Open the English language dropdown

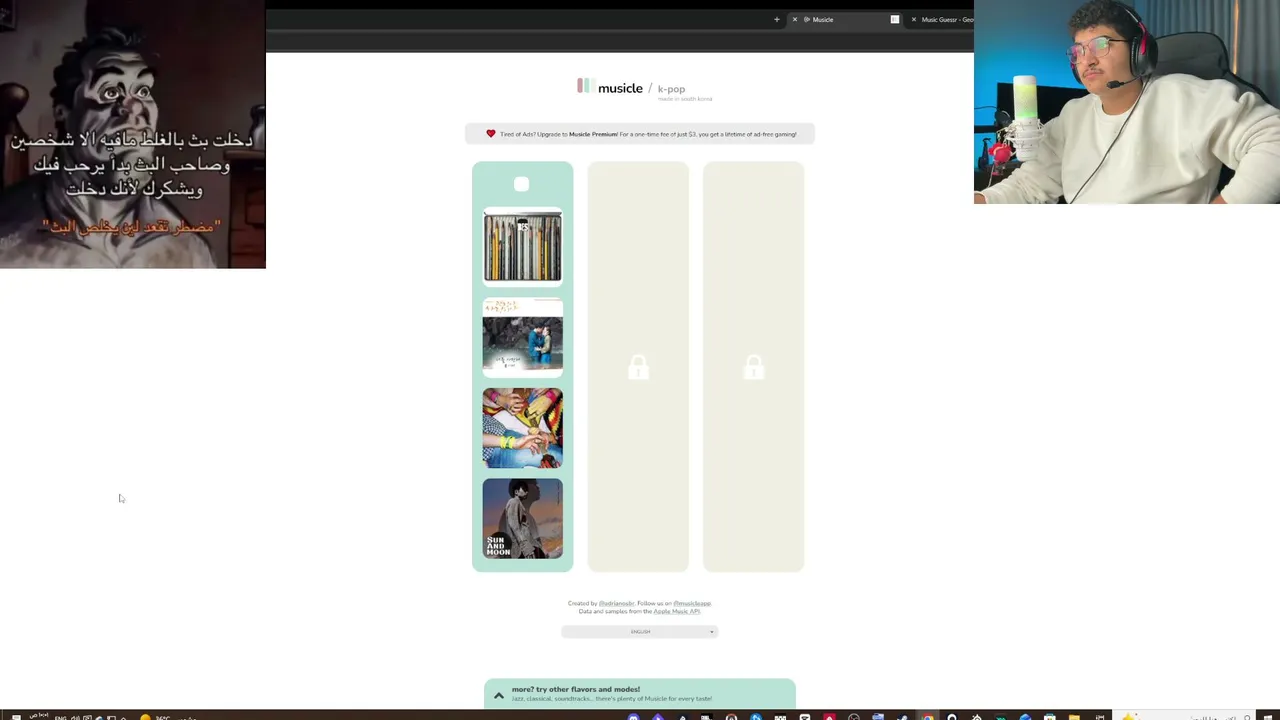[x=640, y=632]
